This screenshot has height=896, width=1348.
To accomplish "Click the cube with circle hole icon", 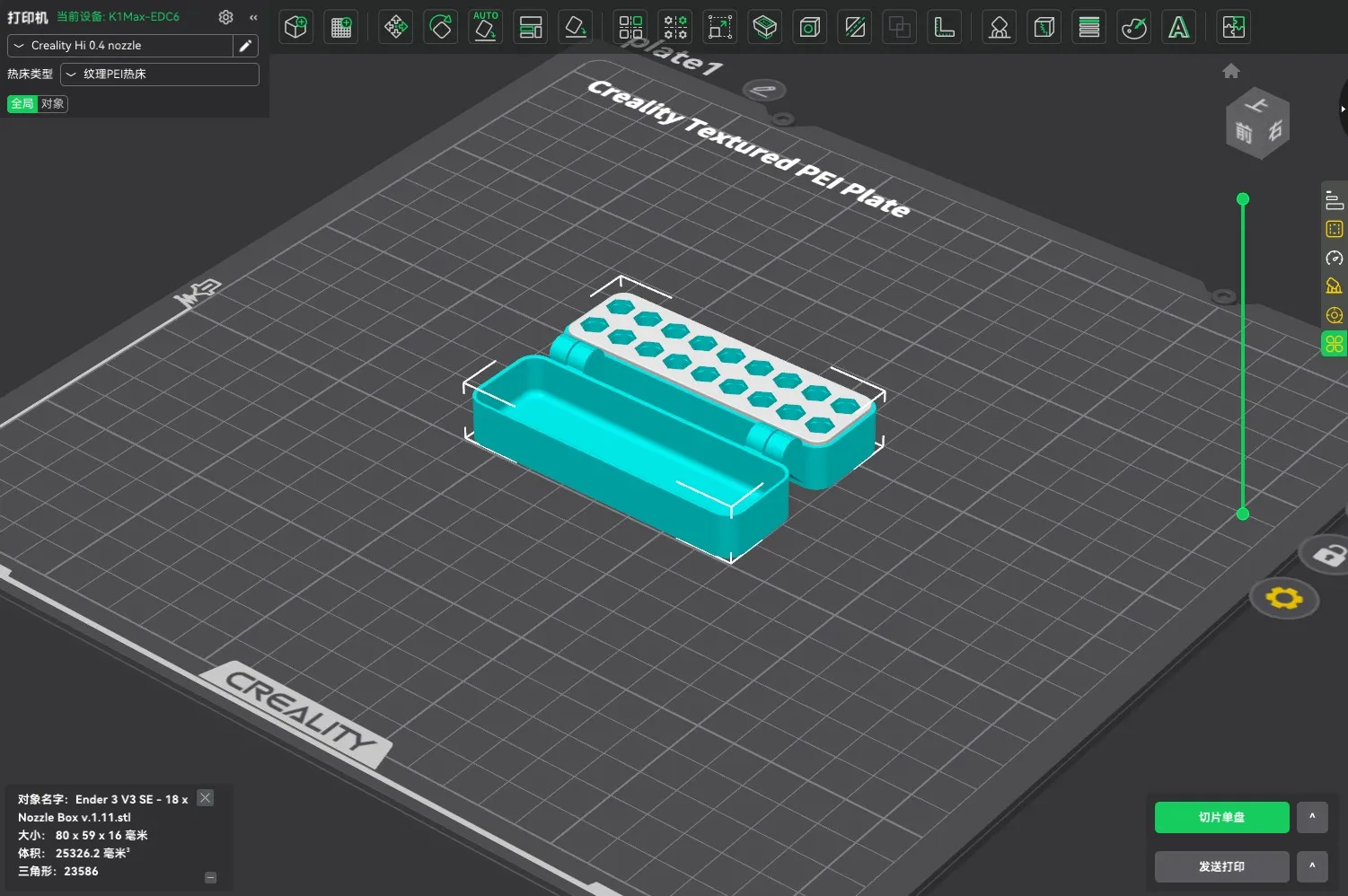I will click(810, 27).
